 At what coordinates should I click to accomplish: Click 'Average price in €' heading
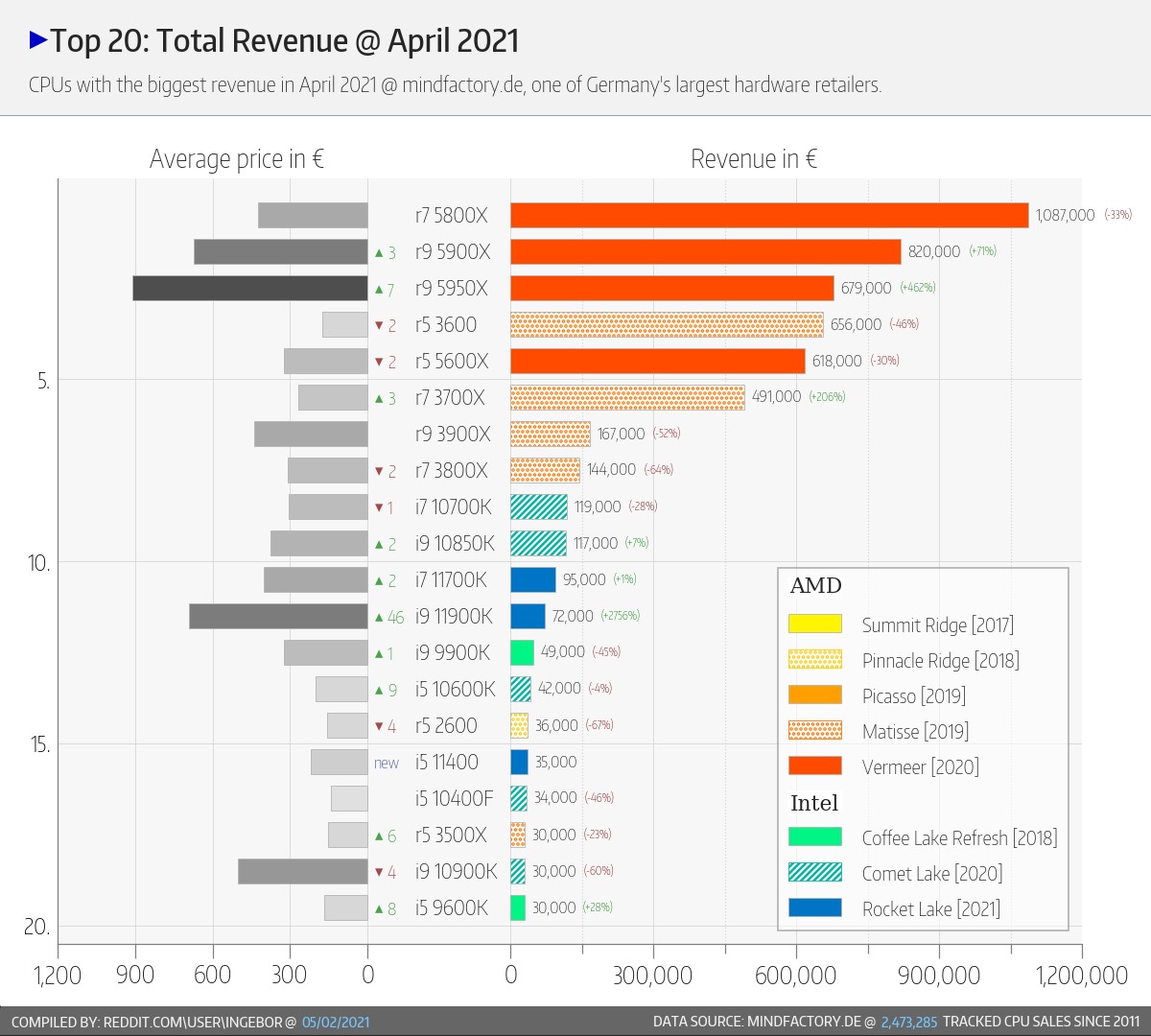237,159
